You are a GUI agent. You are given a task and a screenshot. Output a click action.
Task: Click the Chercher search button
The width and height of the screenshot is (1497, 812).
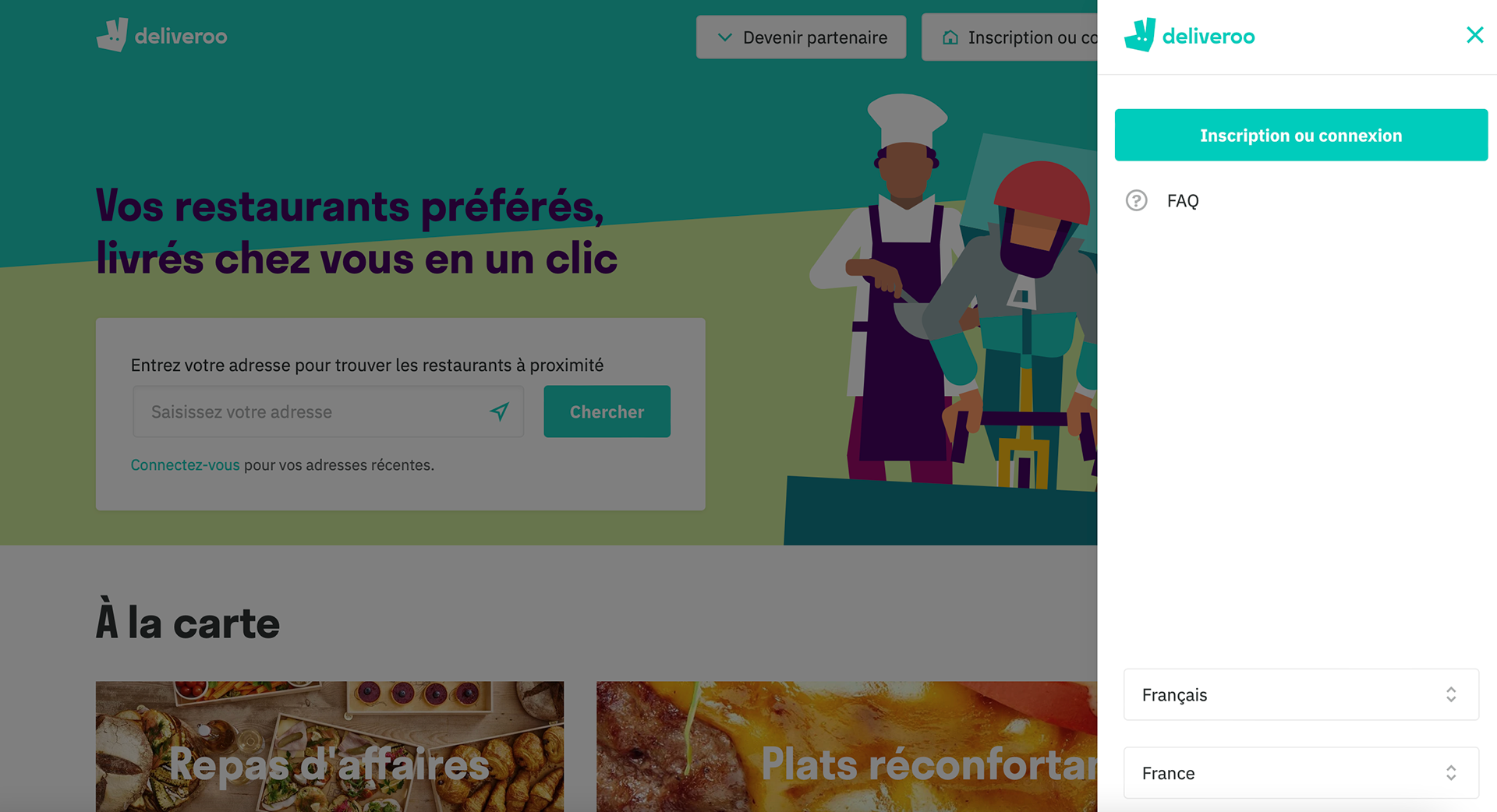click(607, 411)
